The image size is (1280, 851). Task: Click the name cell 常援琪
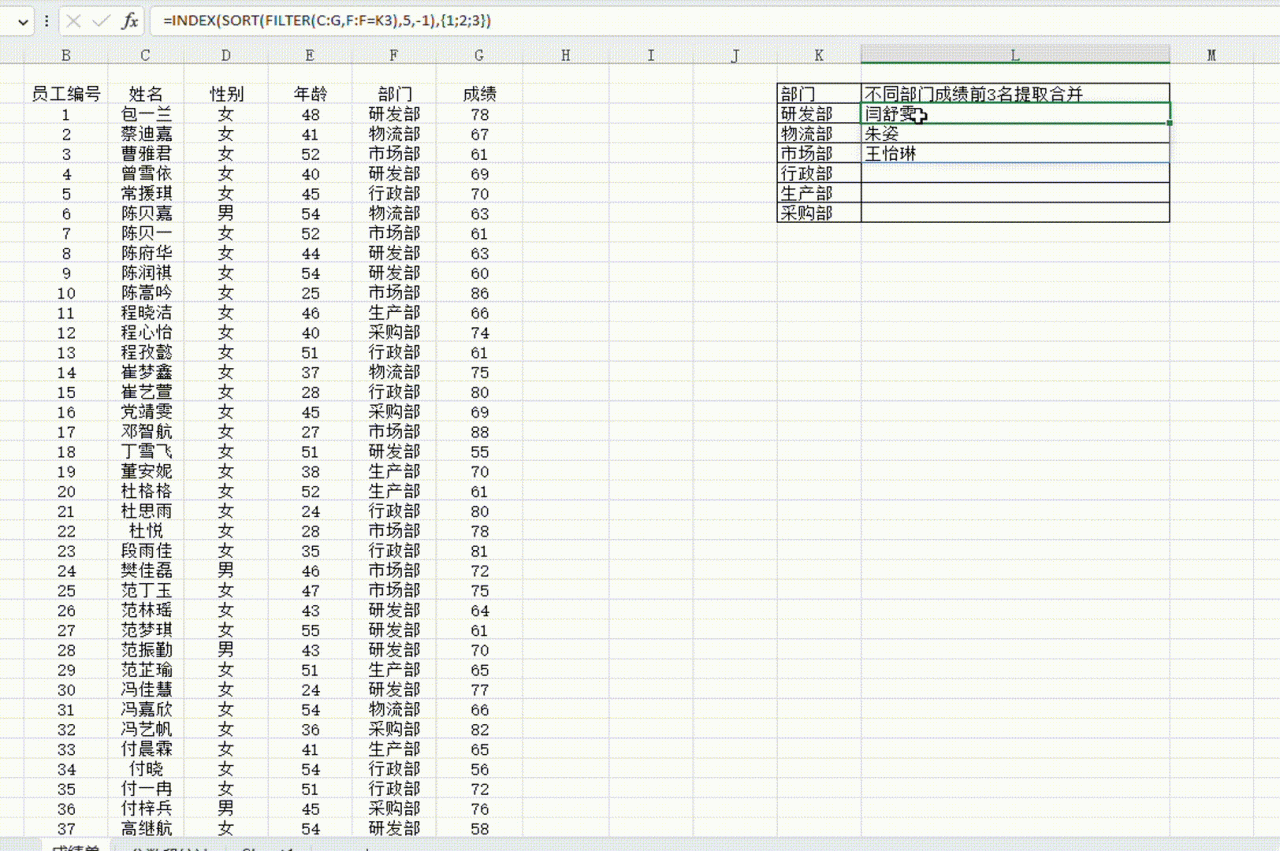coord(146,193)
